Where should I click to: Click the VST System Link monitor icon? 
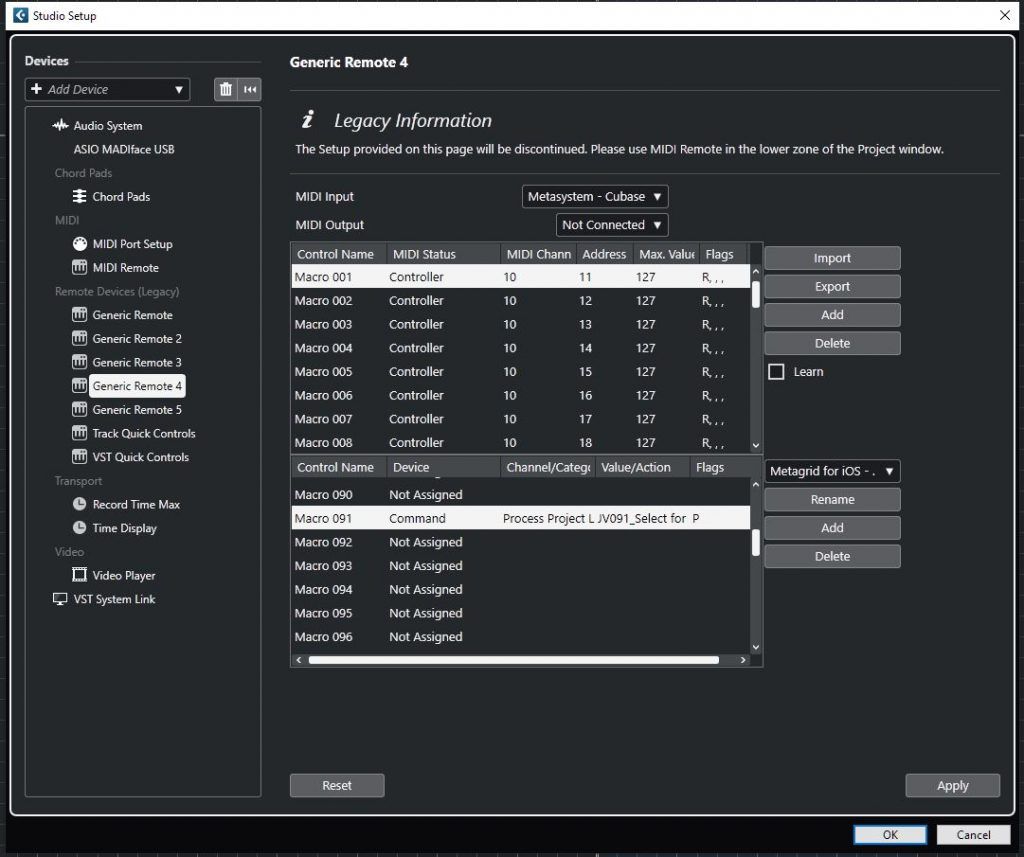tap(60, 599)
